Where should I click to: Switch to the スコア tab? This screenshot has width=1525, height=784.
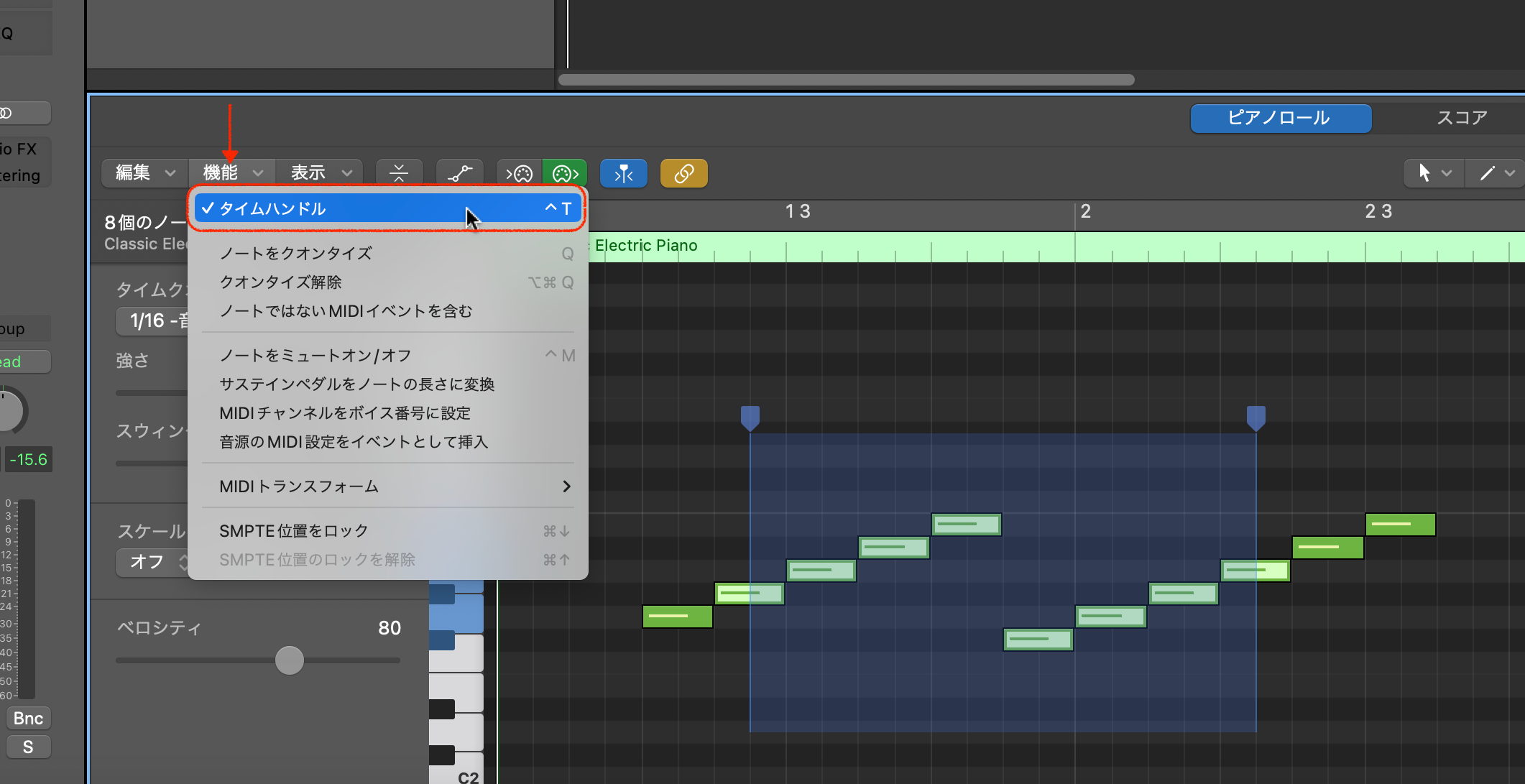pyautogui.click(x=1461, y=118)
